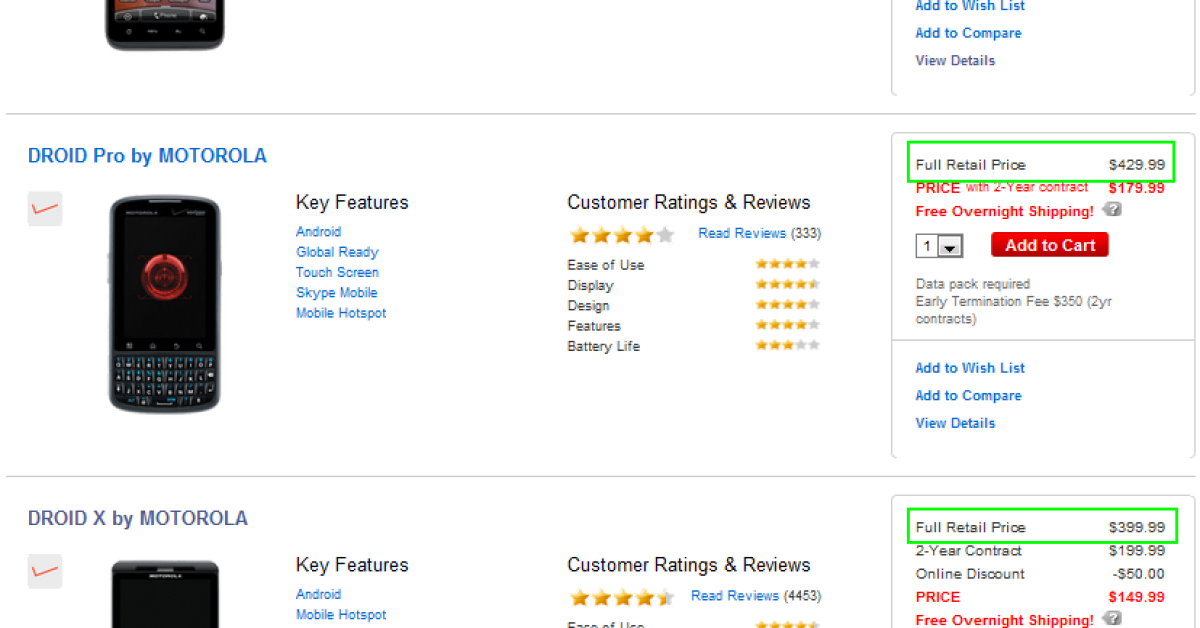Add DROID Pro to cart
1200x628 pixels.
click(1049, 245)
